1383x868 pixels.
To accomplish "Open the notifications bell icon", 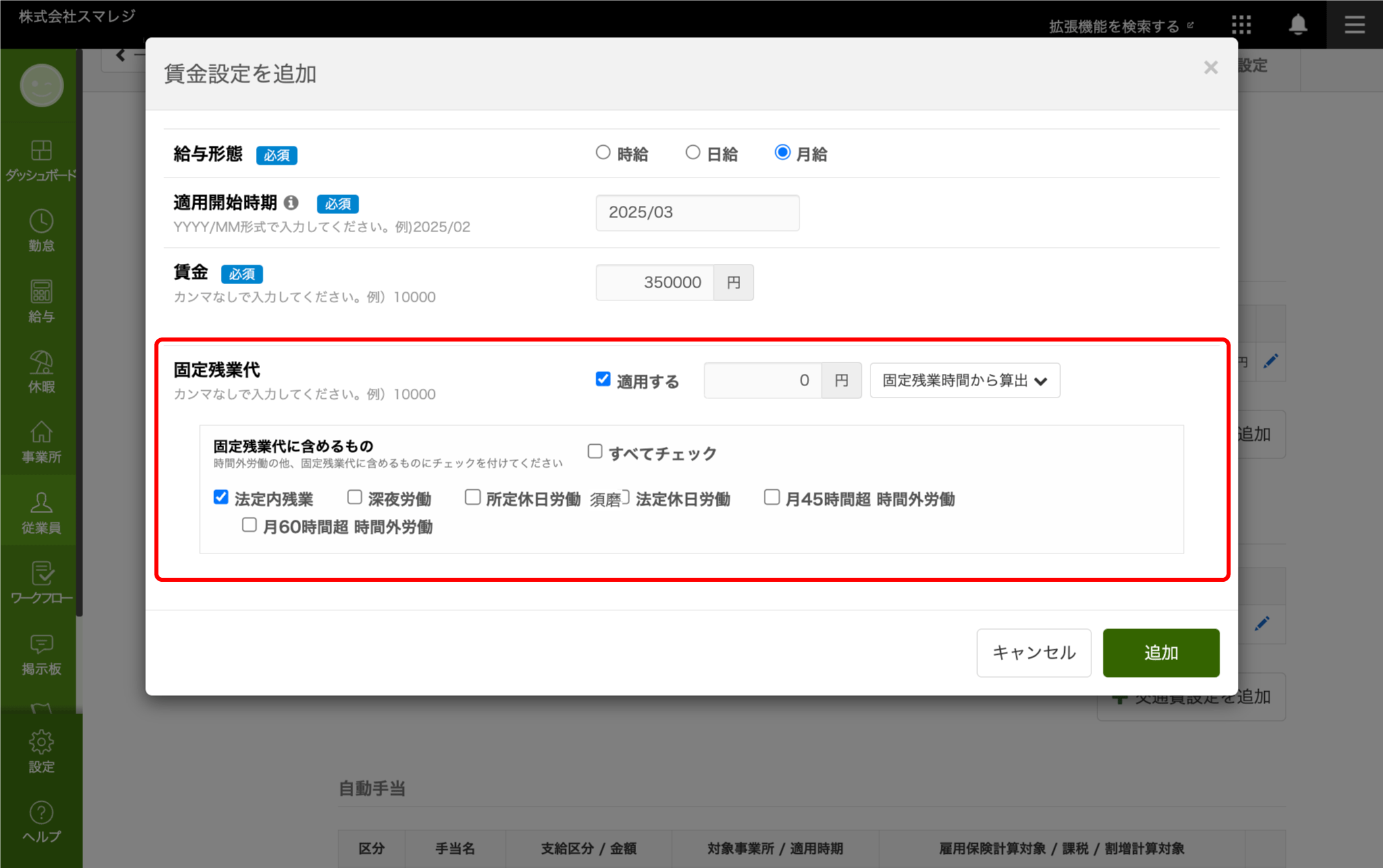I will click(x=1297, y=25).
